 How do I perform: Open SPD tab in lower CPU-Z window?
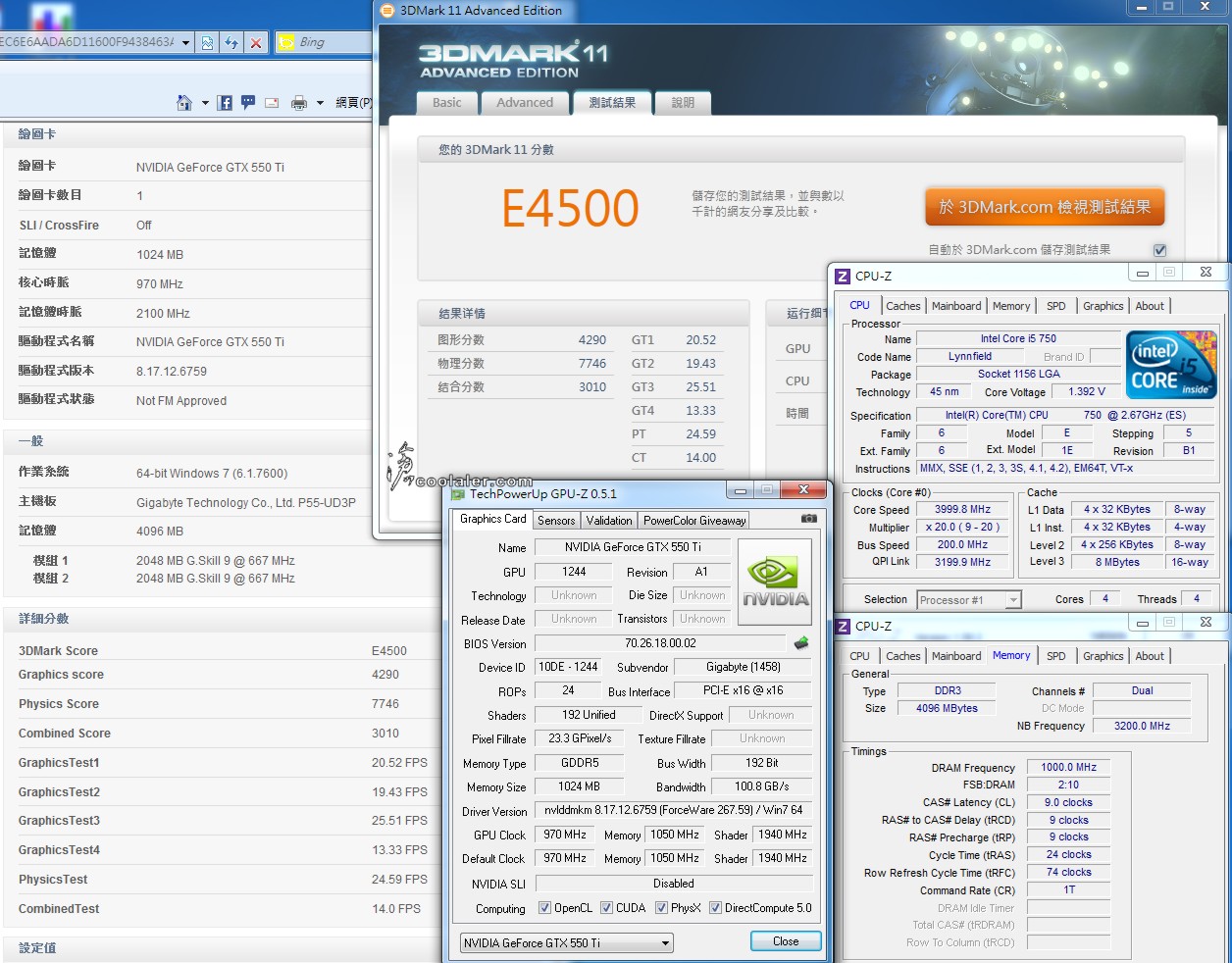click(x=1056, y=656)
